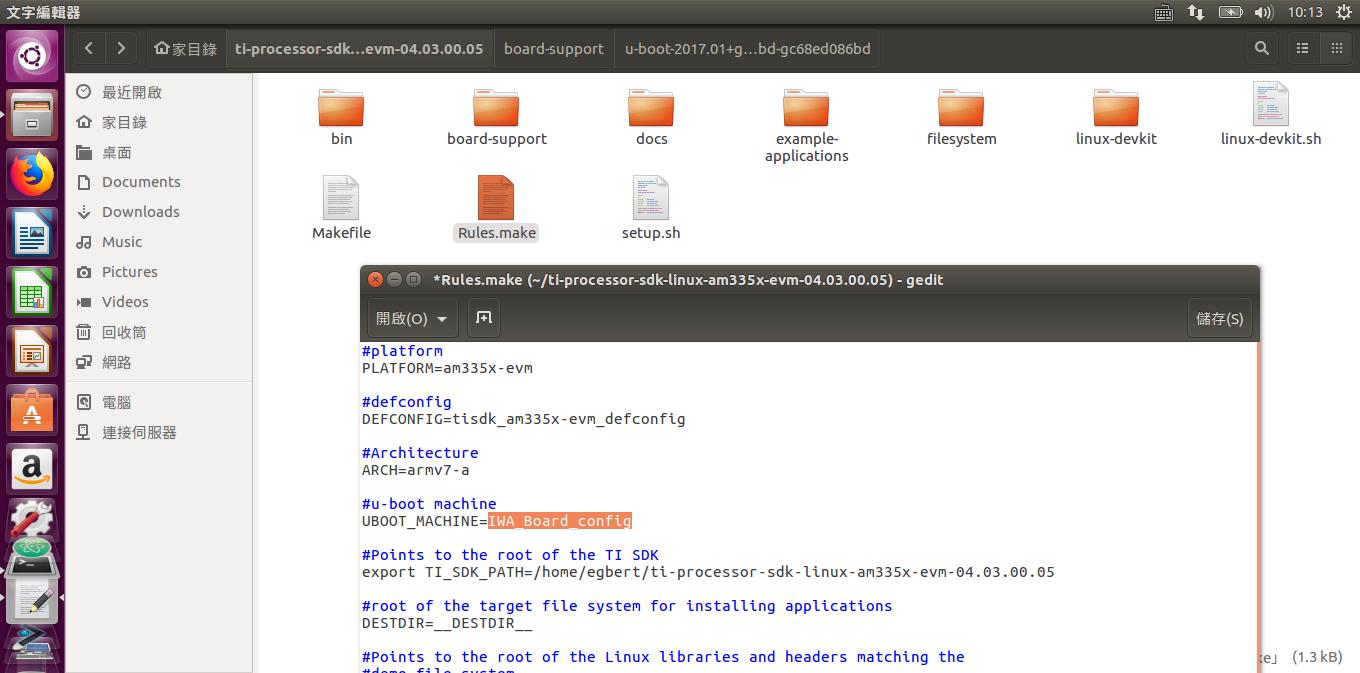The height and width of the screenshot is (673, 1360).
Task: Click the 儲存(S) save button in gedit
Action: (x=1220, y=318)
